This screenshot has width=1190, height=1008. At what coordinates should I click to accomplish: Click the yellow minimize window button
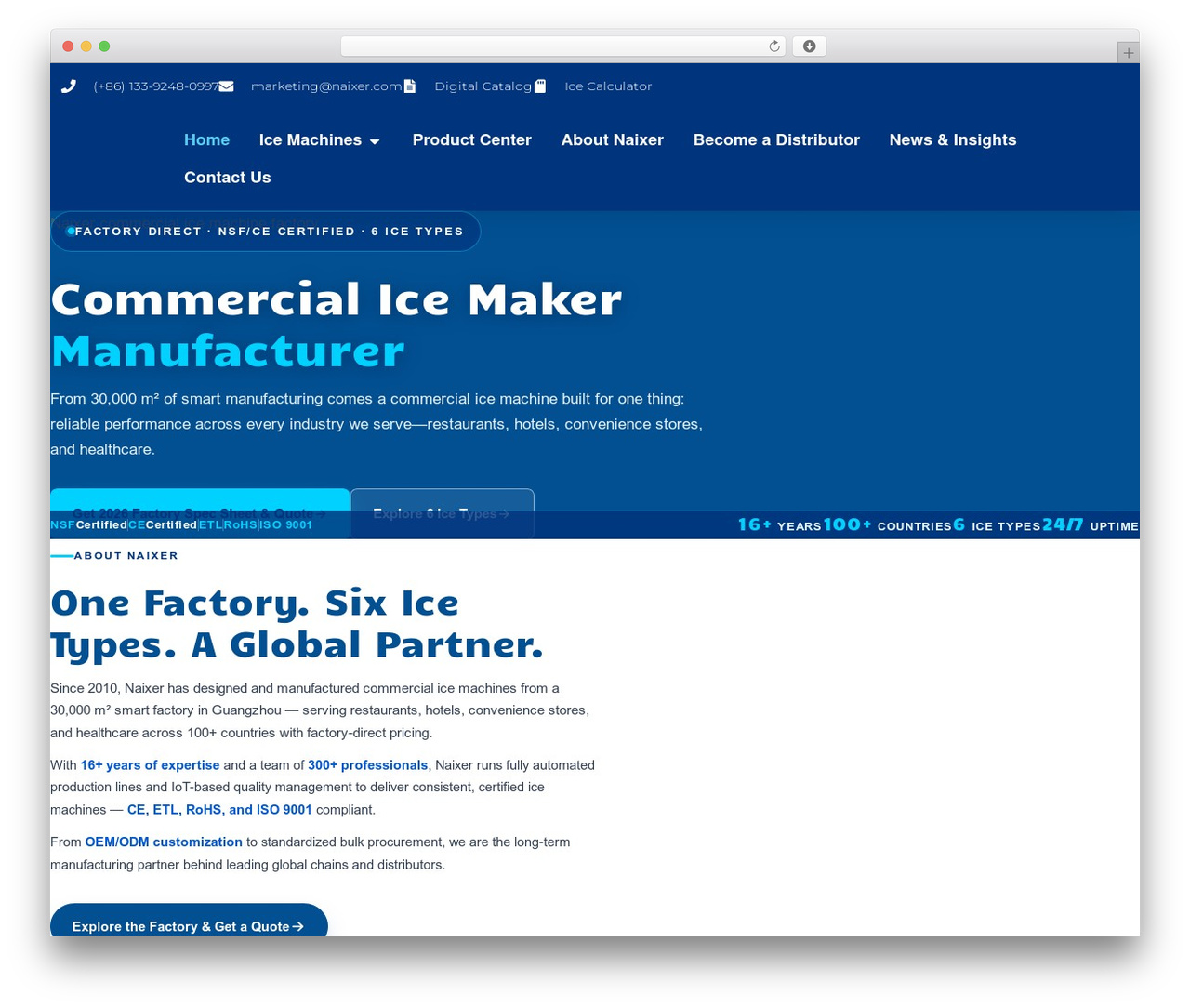(86, 46)
